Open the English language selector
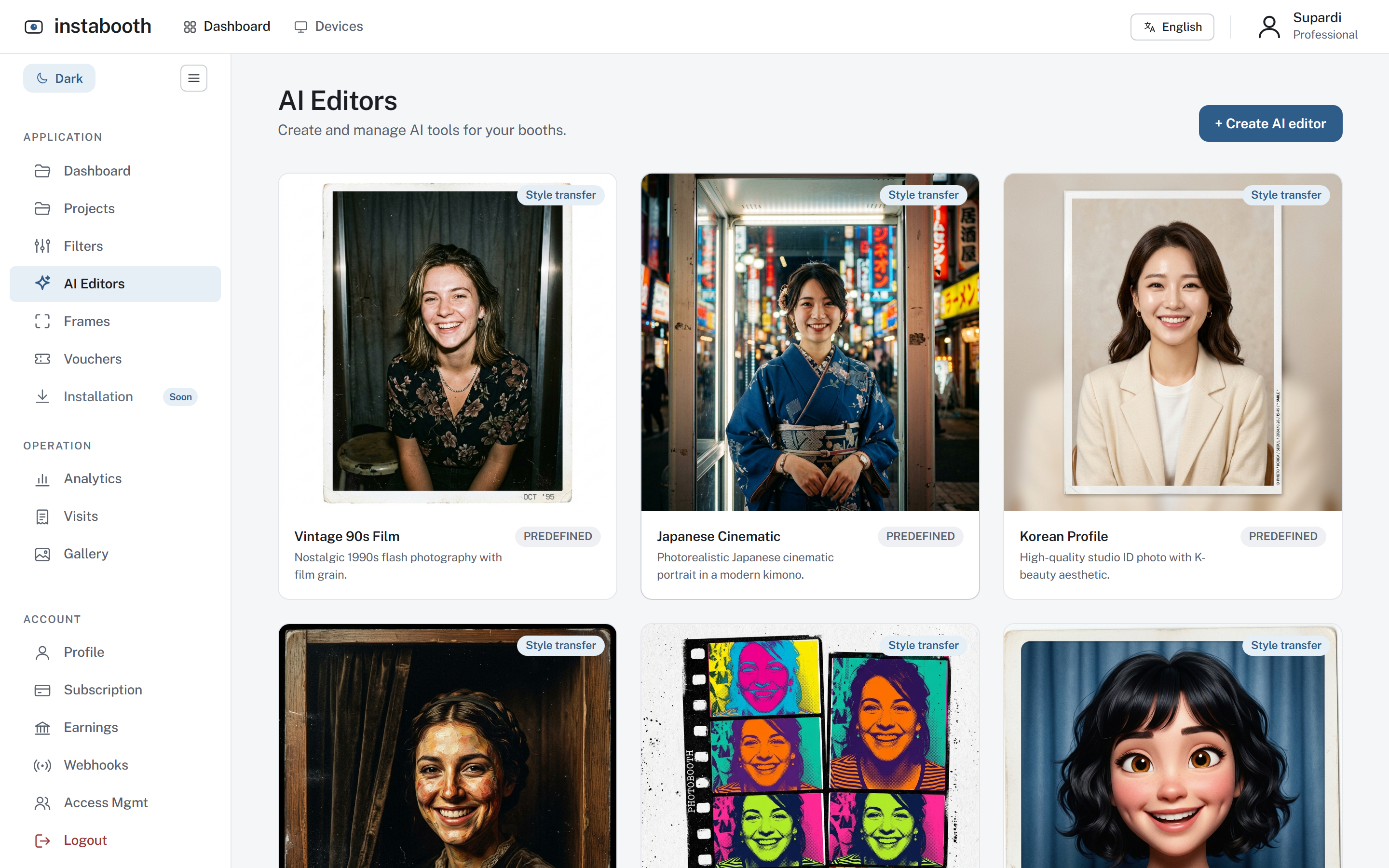1389x868 pixels. [x=1171, y=27]
